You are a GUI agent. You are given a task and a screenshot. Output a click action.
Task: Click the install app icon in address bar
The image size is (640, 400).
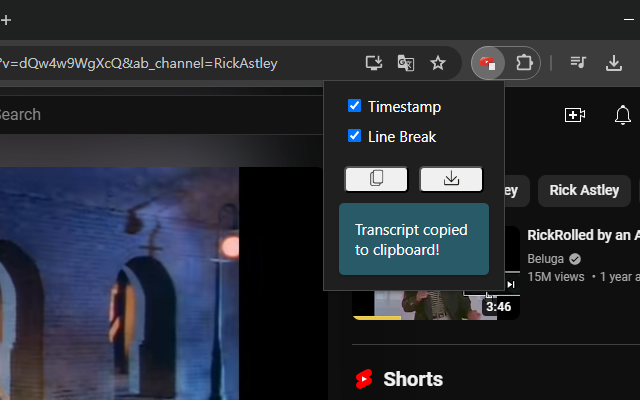[373, 63]
